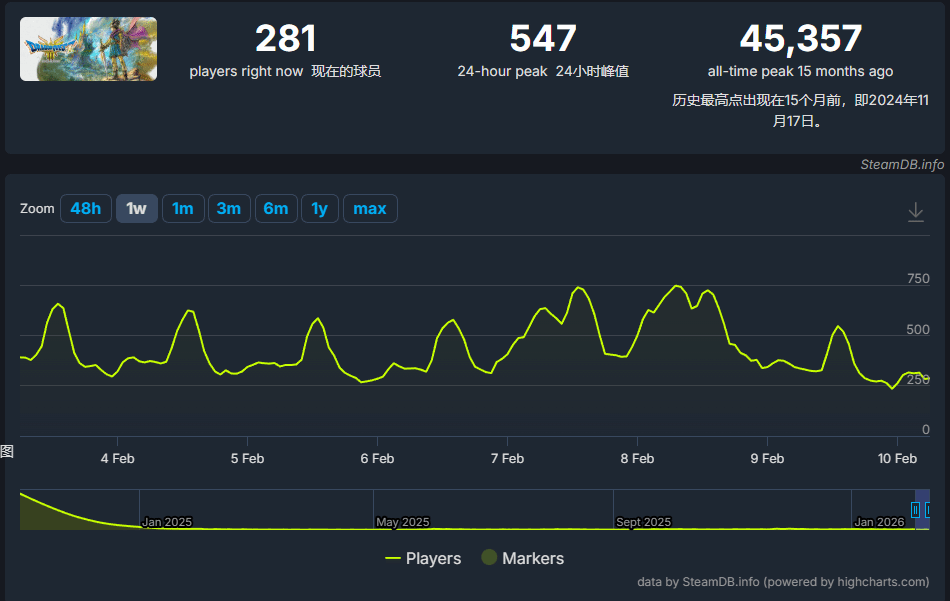Screen dimensions: 950x601
Task: Click Jan 2025 in the navigator timeline
Action: 166,522
